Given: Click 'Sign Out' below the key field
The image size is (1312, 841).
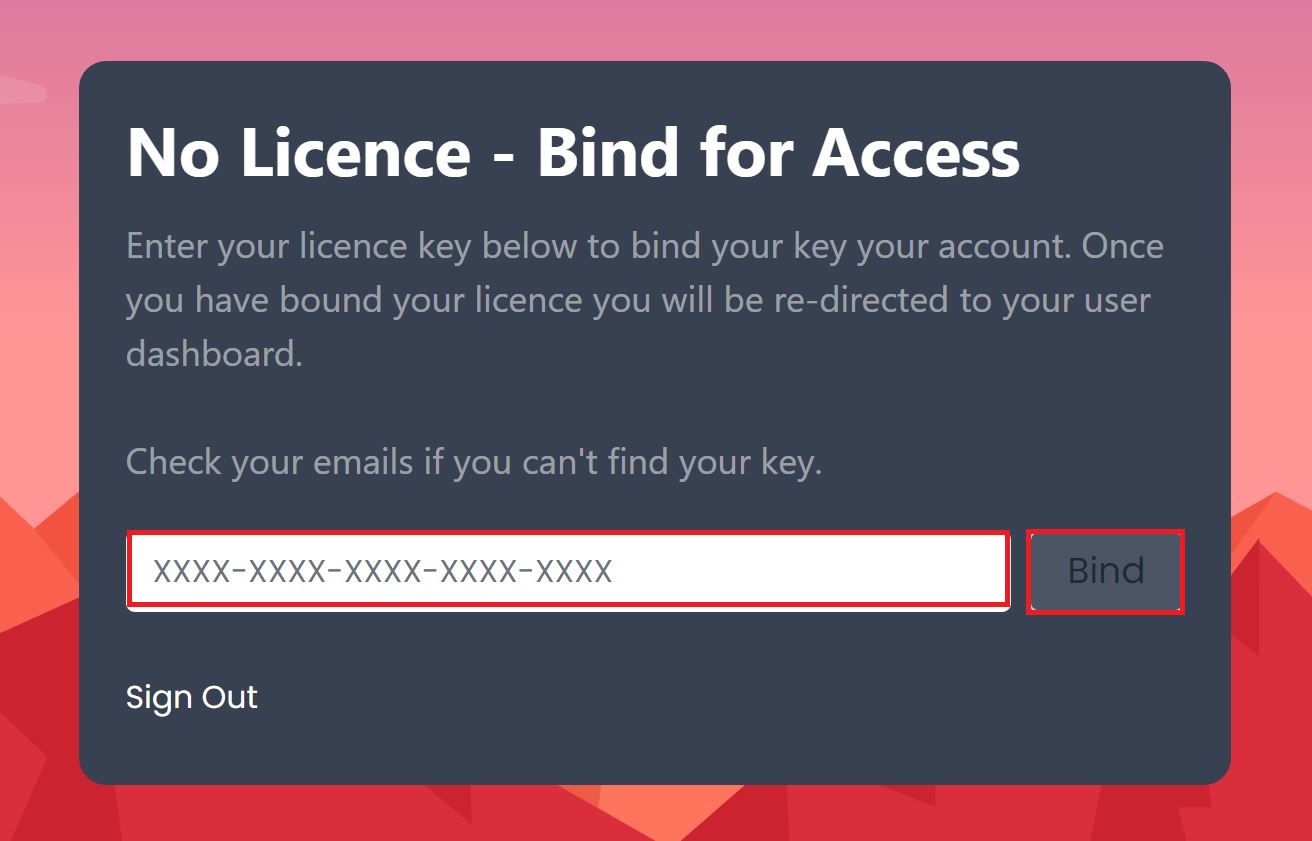Looking at the screenshot, I should click(x=192, y=697).
